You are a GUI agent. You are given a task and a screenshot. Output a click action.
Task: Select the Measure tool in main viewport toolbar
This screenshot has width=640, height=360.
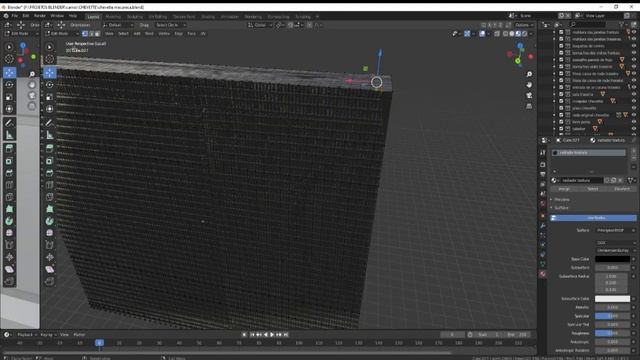pyautogui.click(x=49, y=135)
